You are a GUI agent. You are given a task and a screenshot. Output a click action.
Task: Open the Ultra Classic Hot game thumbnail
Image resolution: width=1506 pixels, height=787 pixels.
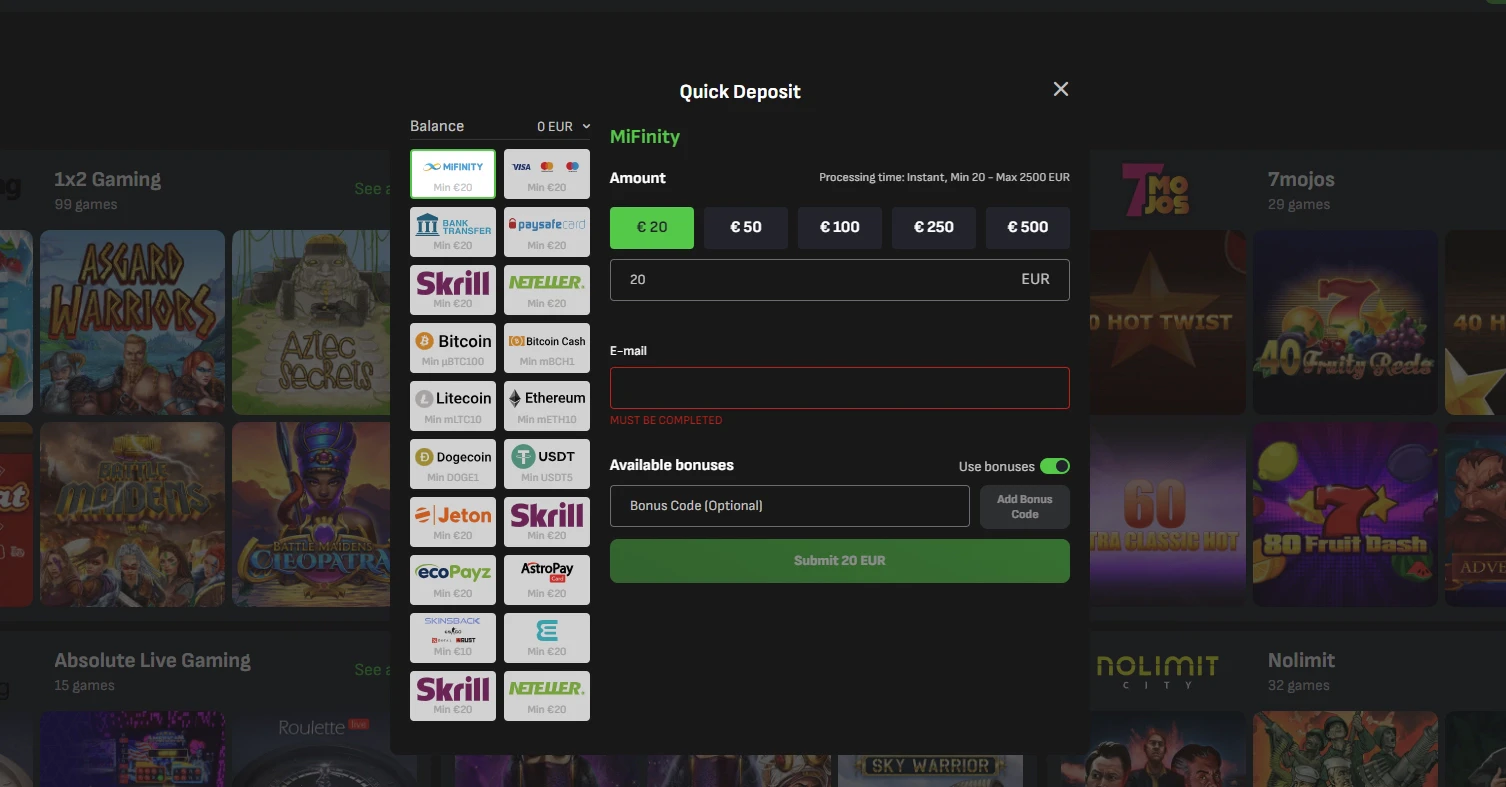1168,514
